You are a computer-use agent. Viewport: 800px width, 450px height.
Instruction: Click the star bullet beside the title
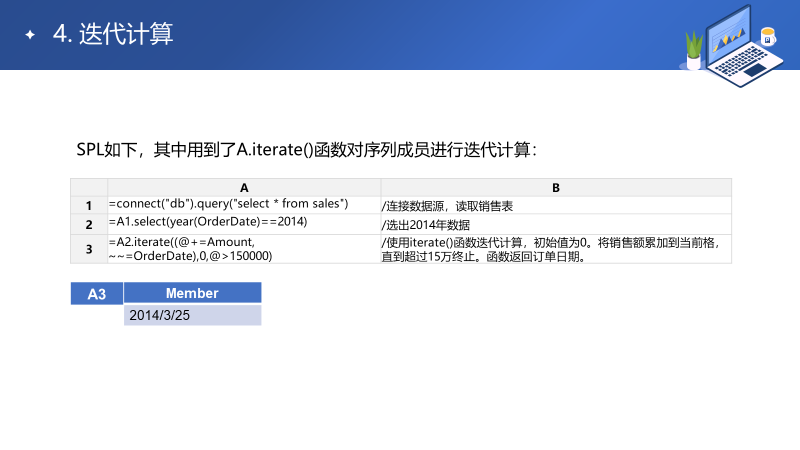point(30,35)
